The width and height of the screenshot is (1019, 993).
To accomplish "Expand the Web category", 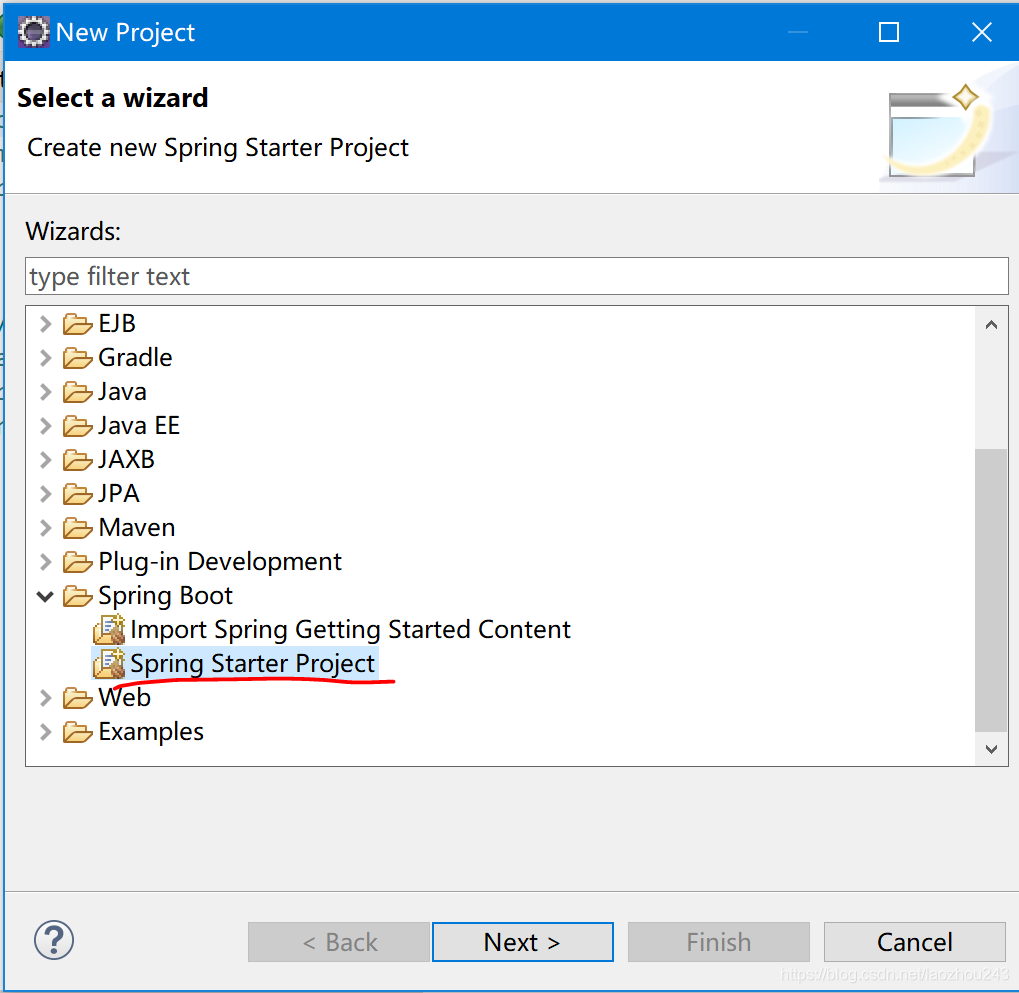I will 45,697.
